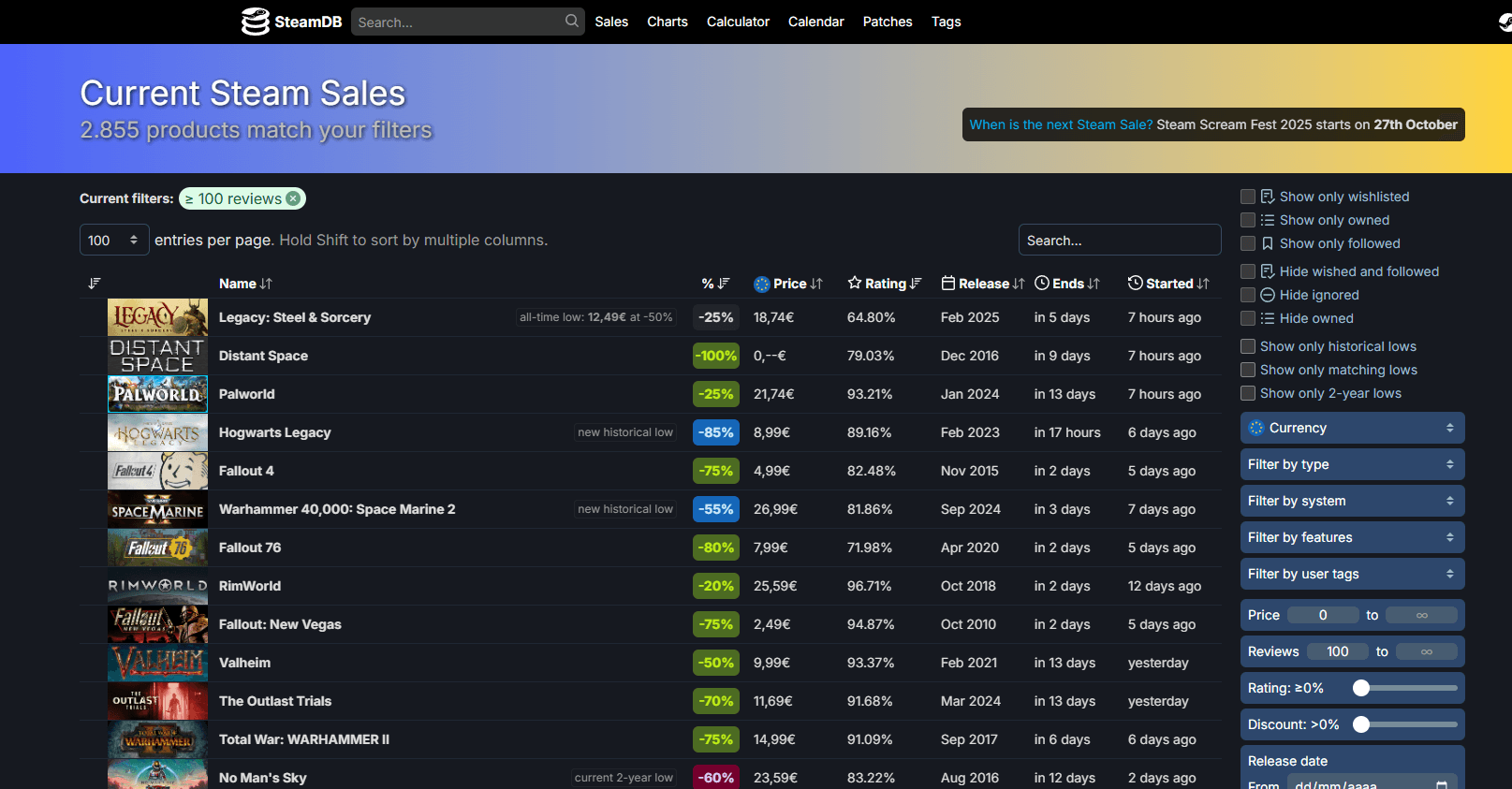Viewport: 1512px width, 789px height.
Task: Adjust the Rating slider handle
Action: (x=1361, y=688)
